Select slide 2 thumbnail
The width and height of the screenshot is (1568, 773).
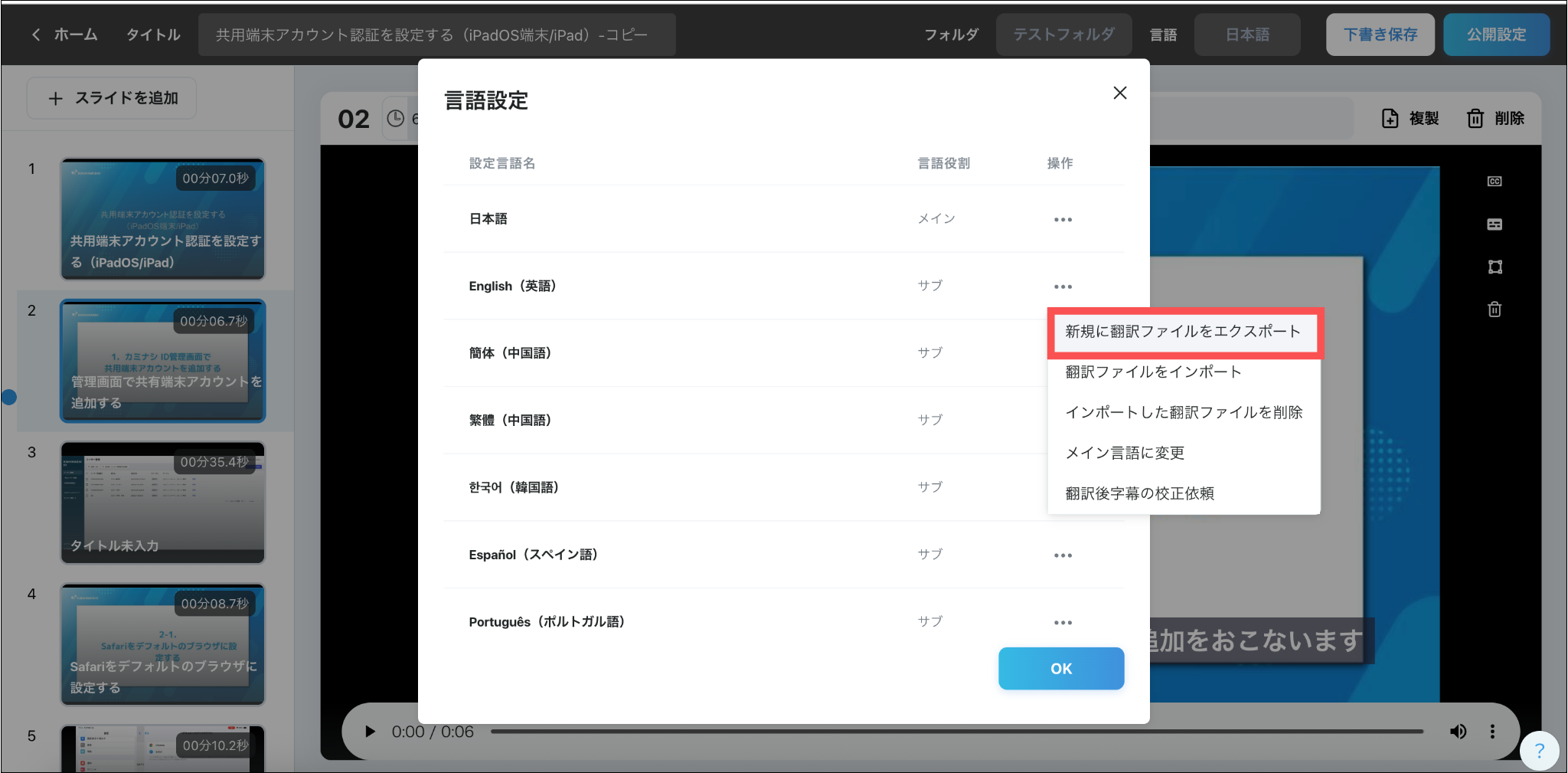coord(163,361)
